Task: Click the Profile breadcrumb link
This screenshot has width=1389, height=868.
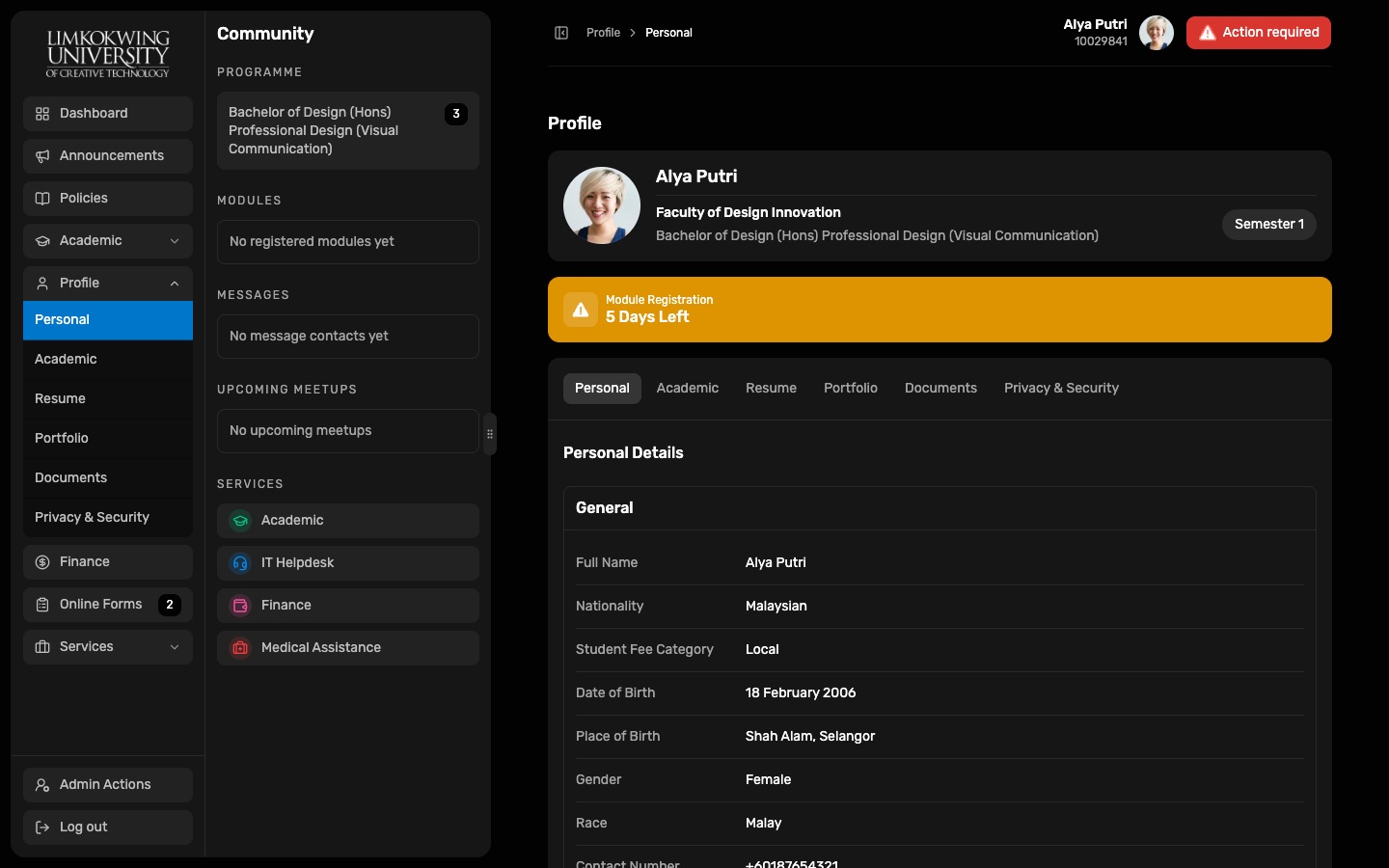Action: tap(603, 33)
